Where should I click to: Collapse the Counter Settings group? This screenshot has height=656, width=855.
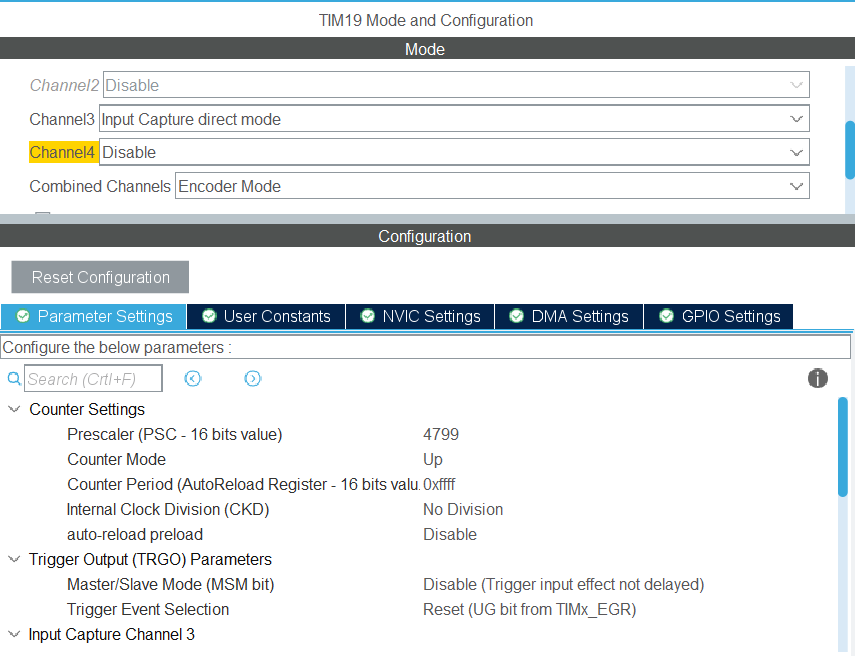click(x=14, y=410)
